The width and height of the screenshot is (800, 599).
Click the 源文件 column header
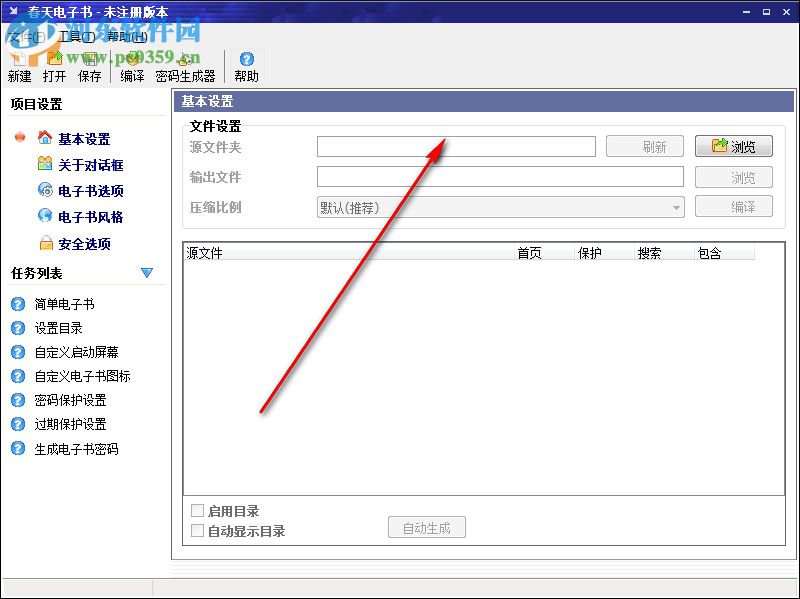[x=349, y=253]
